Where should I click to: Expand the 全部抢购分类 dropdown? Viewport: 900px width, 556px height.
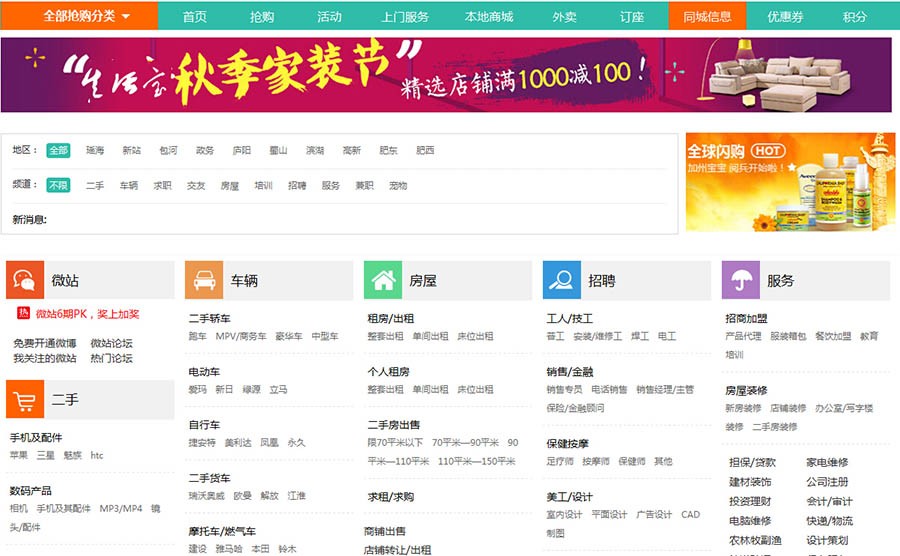(86, 16)
